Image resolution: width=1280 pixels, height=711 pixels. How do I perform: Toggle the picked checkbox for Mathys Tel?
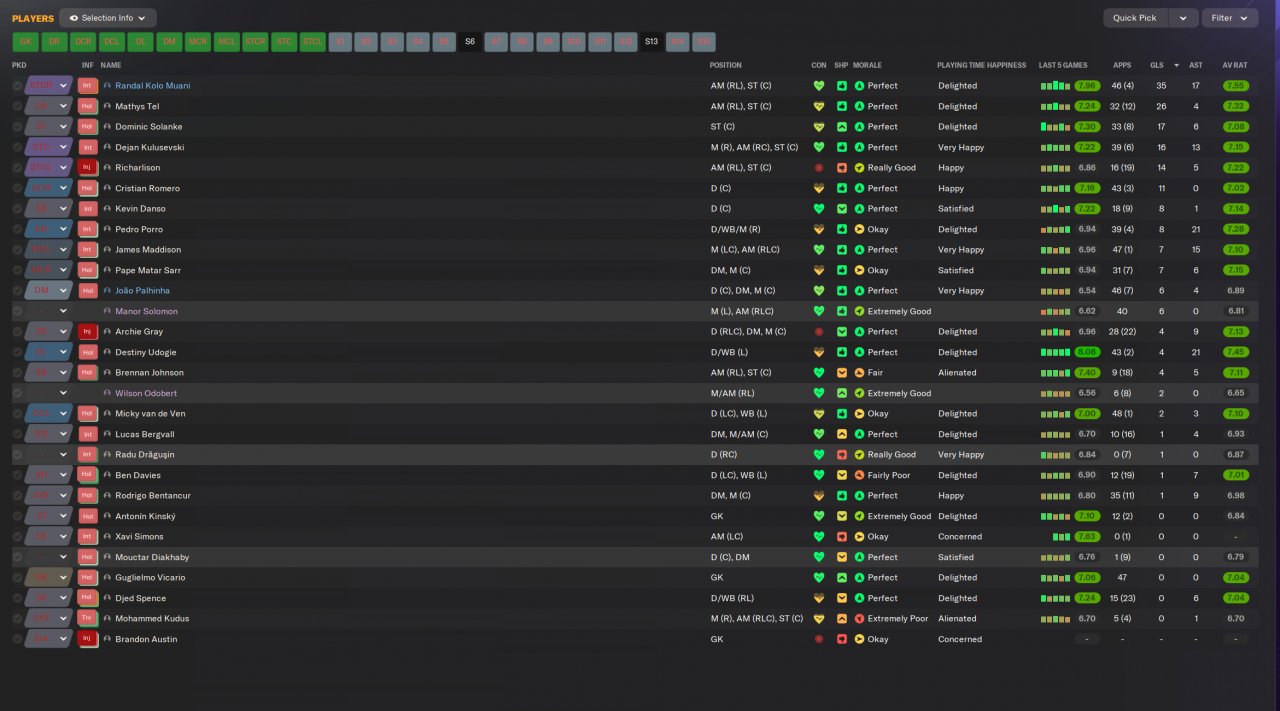point(17,106)
